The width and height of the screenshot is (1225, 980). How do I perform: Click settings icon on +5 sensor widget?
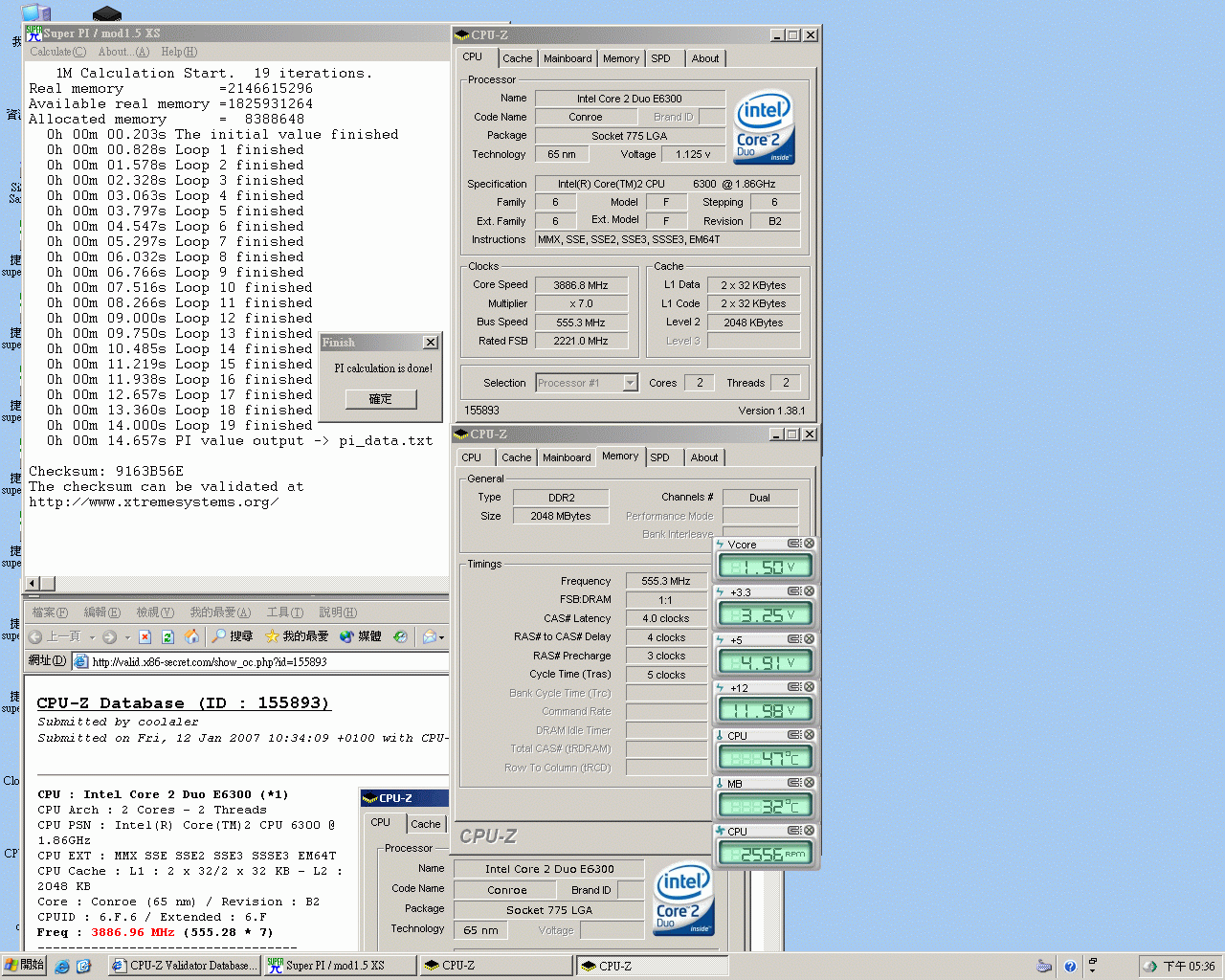point(793,639)
